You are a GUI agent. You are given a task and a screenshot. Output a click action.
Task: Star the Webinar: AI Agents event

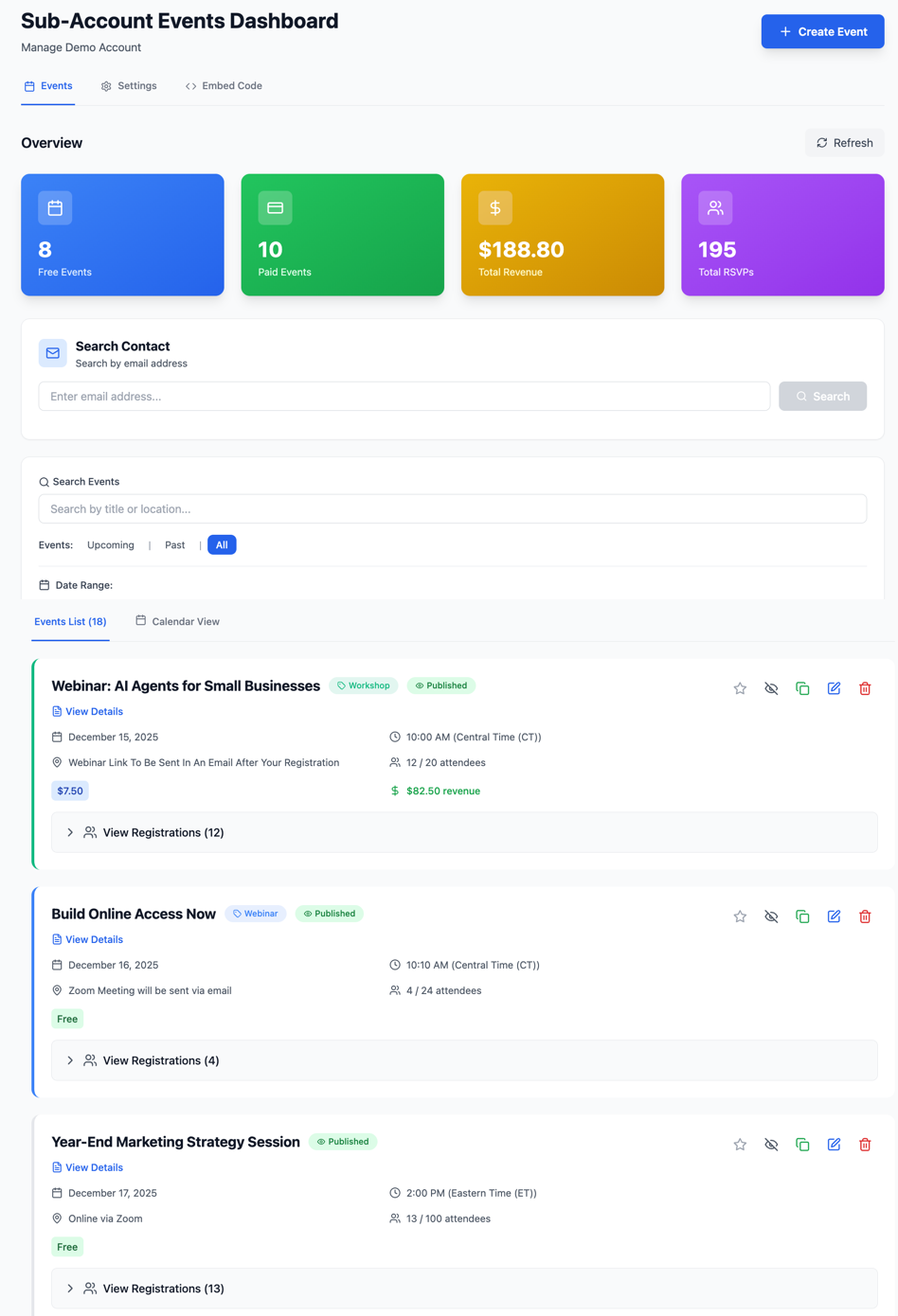pyautogui.click(x=740, y=688)
